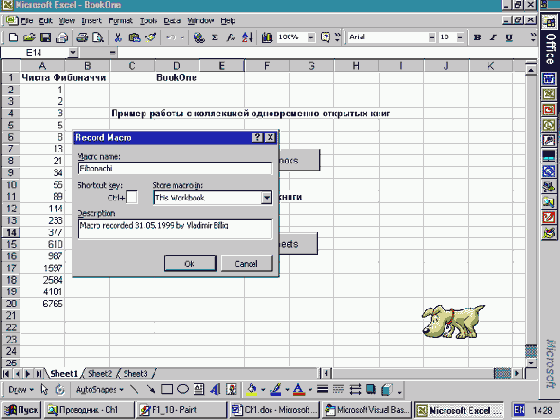The width and height of the screenshot is (560, 420).
Task: Open the AutoShapes dropdown menu
Action: (99, 390)
